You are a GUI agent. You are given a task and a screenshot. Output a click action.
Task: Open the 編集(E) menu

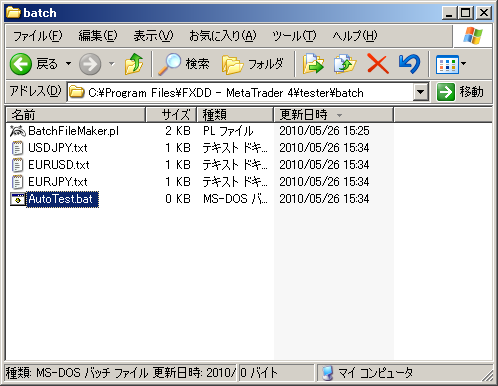coord(98,36)
